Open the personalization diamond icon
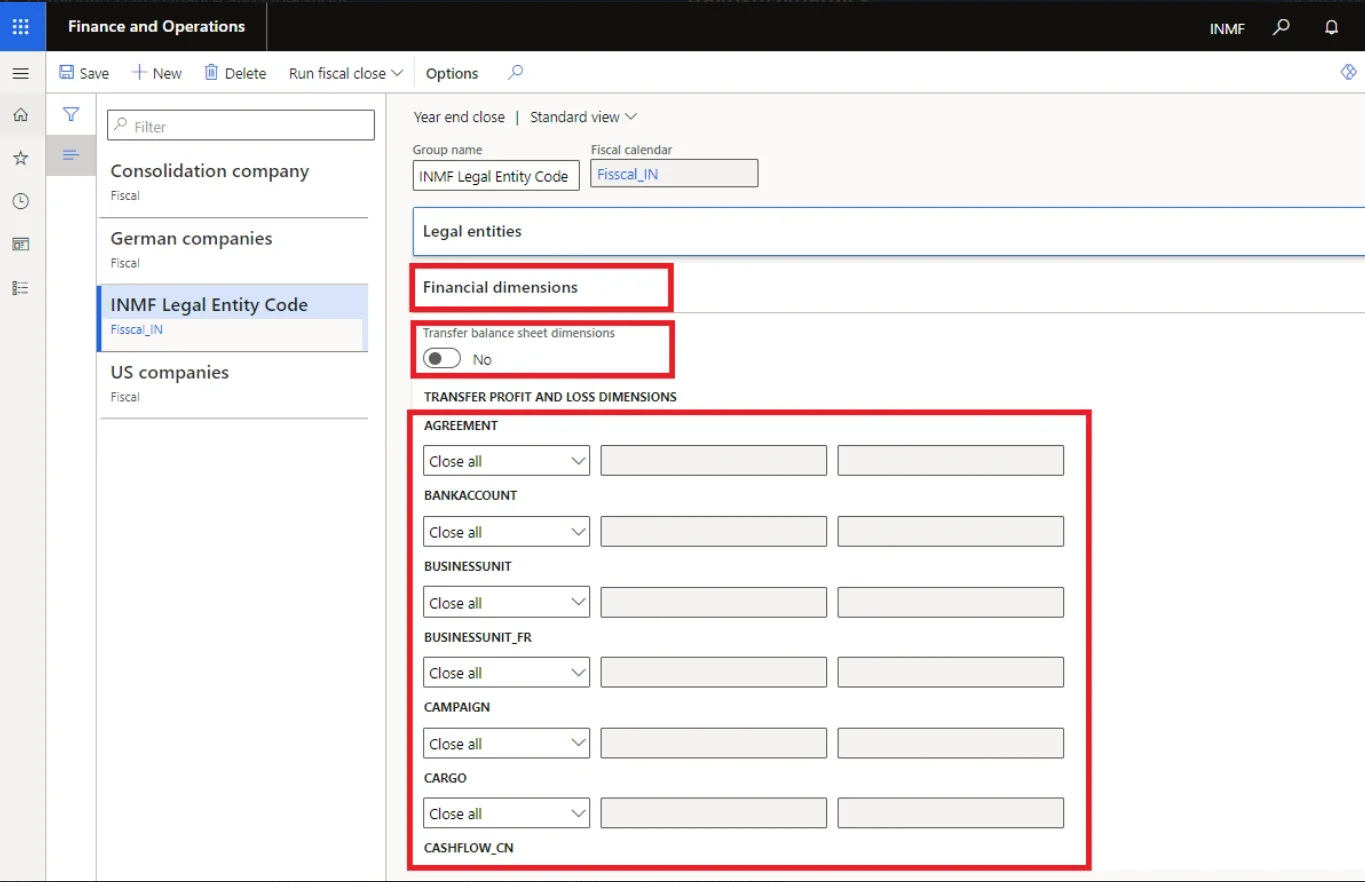The width and height of the screenshot is (1365, 882). click(x=1348, y=72)
